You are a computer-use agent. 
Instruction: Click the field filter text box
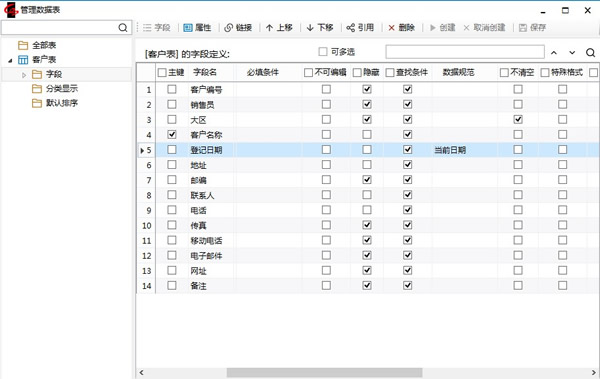point(465,52)
